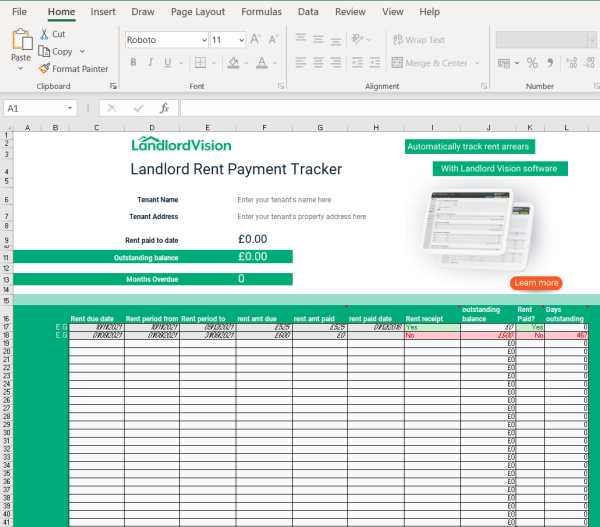Align text left in the cell
Viewport: 600px width, 527px height.
pos(301,62)
